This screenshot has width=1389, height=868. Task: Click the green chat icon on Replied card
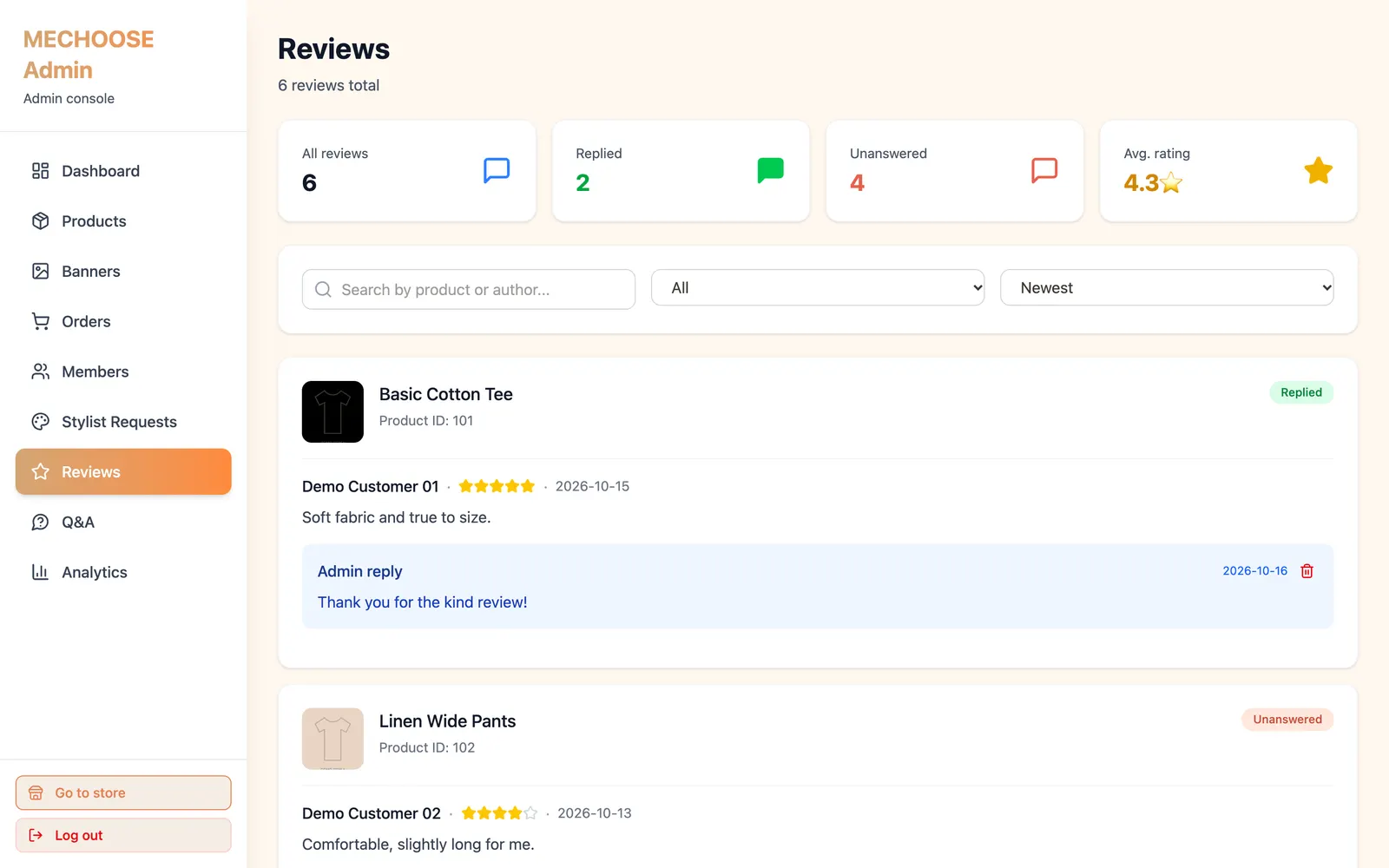[x=770, y=170]
